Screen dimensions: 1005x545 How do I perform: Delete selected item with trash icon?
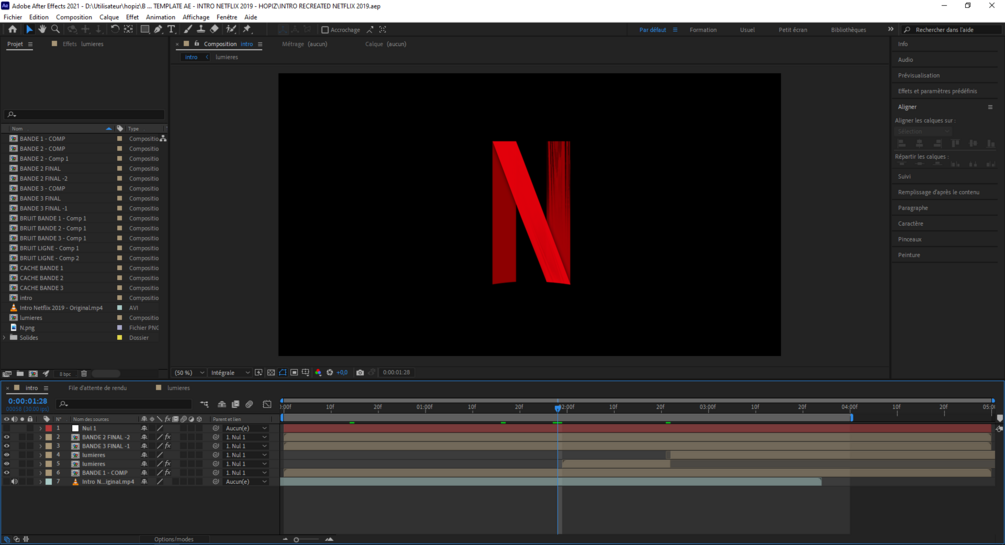click(x=84, y=374)
